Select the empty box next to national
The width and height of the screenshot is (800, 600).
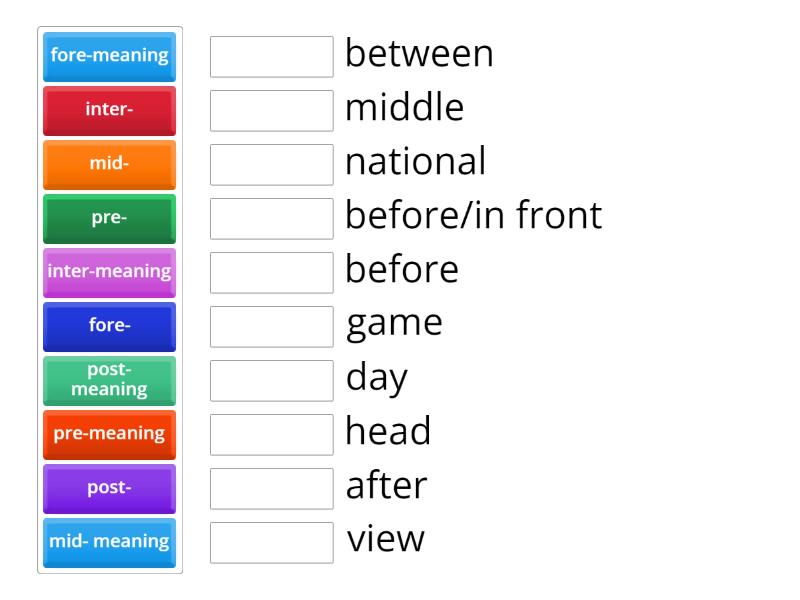(x=271, y=165)
